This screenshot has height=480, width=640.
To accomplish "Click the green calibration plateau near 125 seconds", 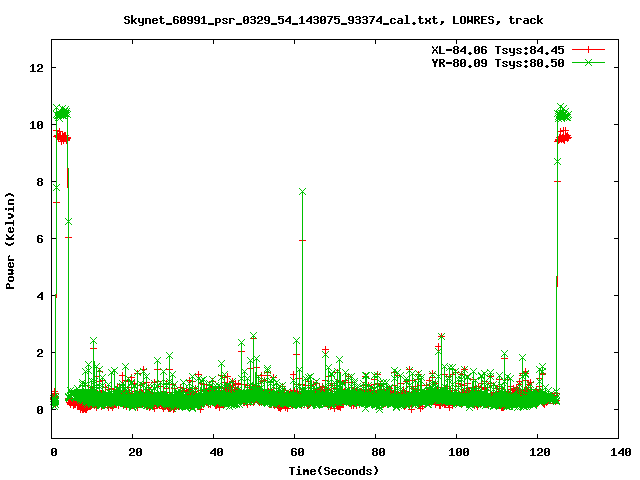I will (563, 114).
